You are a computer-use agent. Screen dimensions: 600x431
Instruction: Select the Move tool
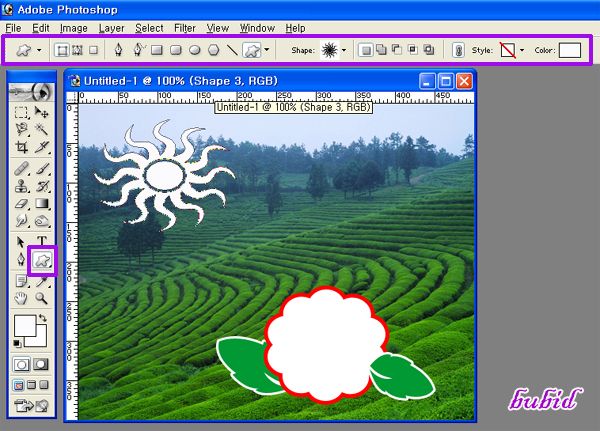(x=41, y=112)
